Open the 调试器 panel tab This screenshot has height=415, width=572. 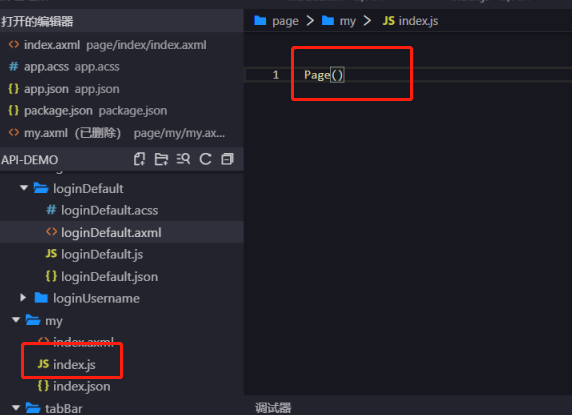(273, 407)
